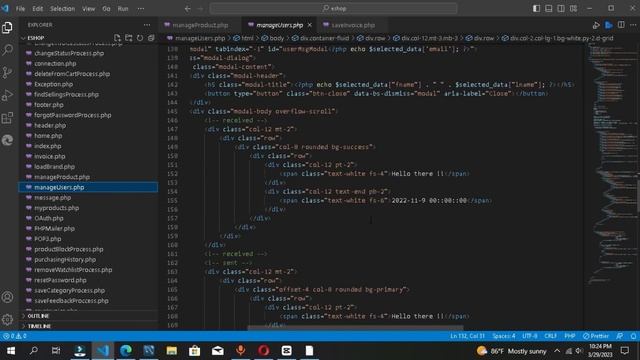Click Ln, Col cursor position in status bar
This screenshot has height=360, width=640.
coord(467,336)
